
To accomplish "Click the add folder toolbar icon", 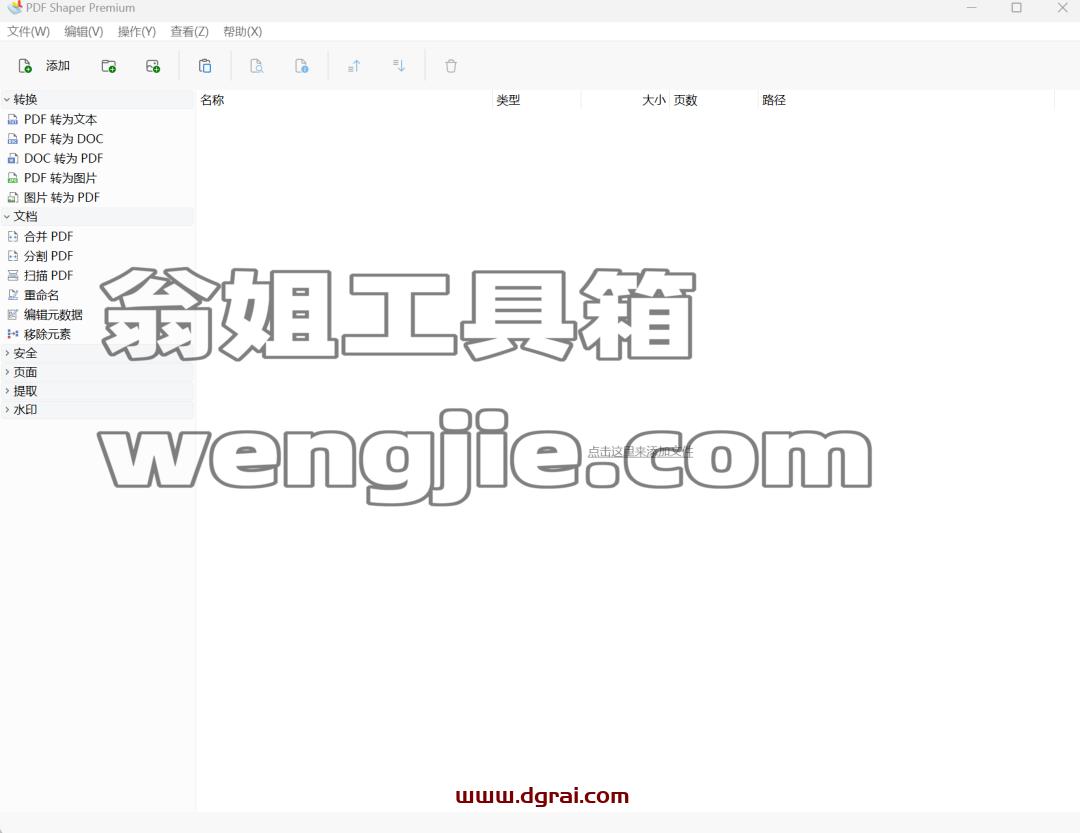I will 109,66.
